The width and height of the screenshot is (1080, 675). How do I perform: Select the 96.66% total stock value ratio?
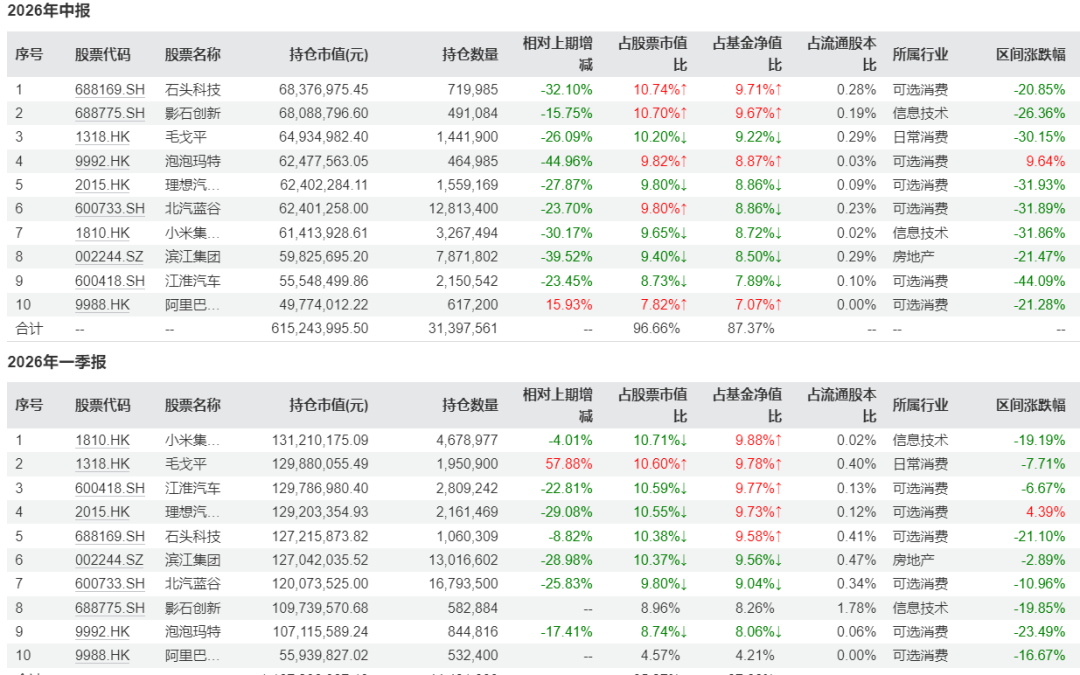tap(656, 329)
